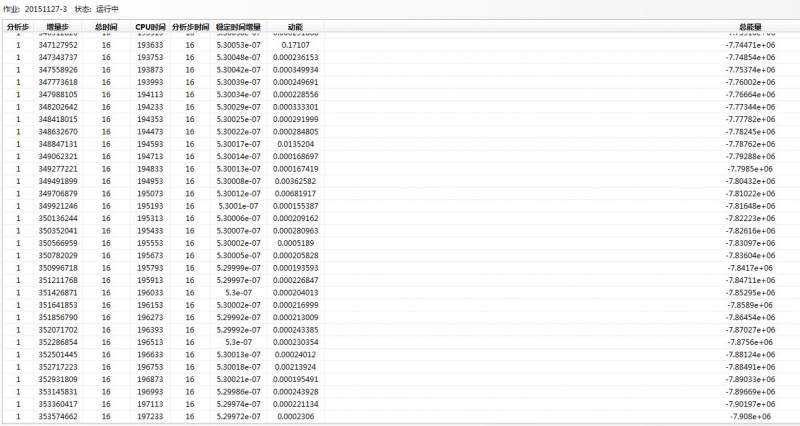Select kinetic energy value 0.000167419
800x426 pixels.
[295, 168]
